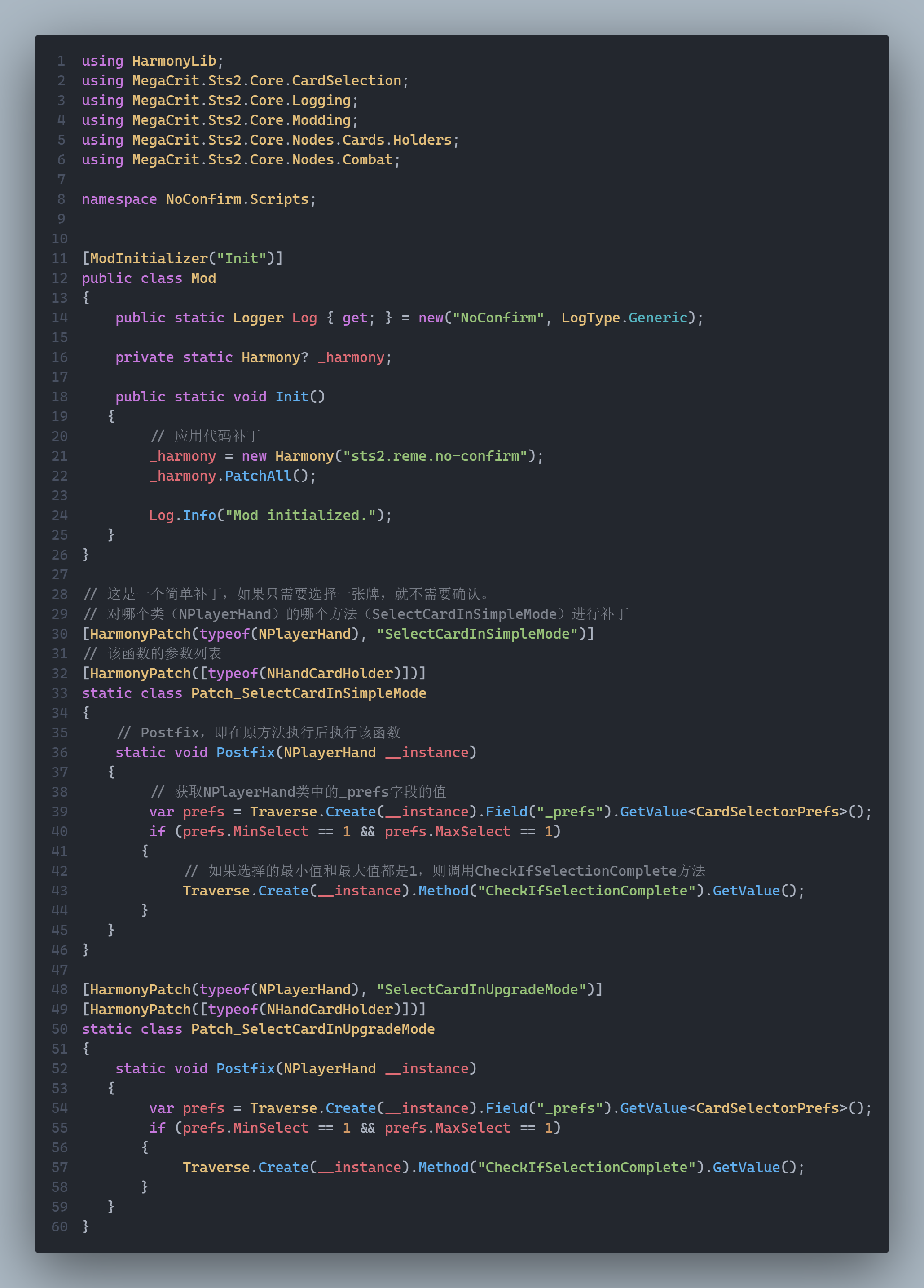Viewport: 924px width, 1288px height.
Task: Click the first CardSelectorPrefs type argument
Action: pos(767,812)
